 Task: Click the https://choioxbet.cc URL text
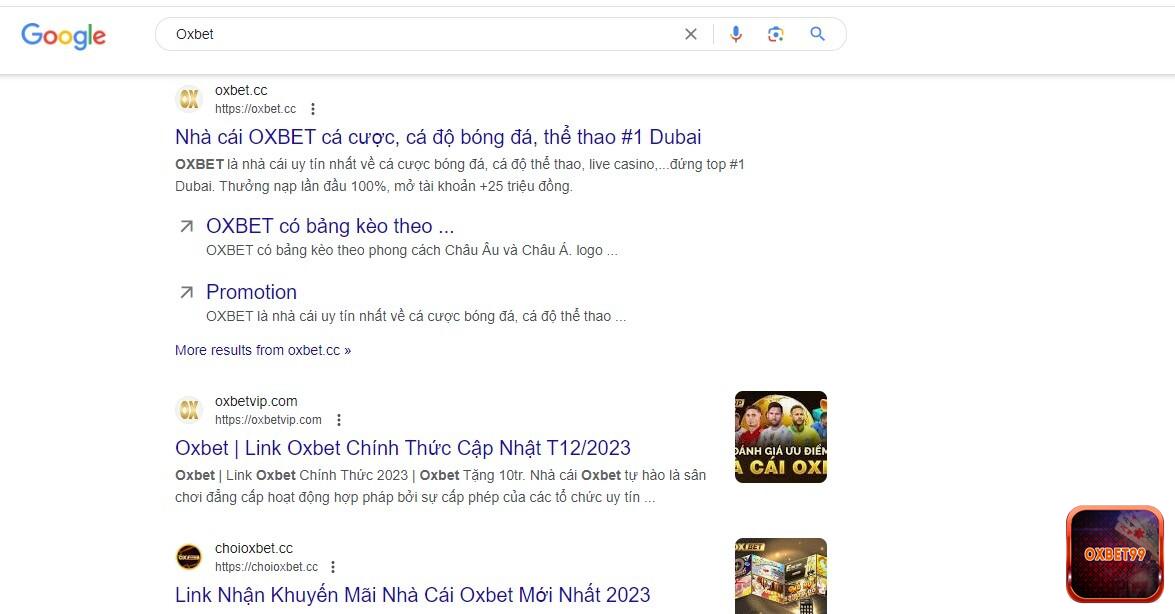tap(266, 567)
